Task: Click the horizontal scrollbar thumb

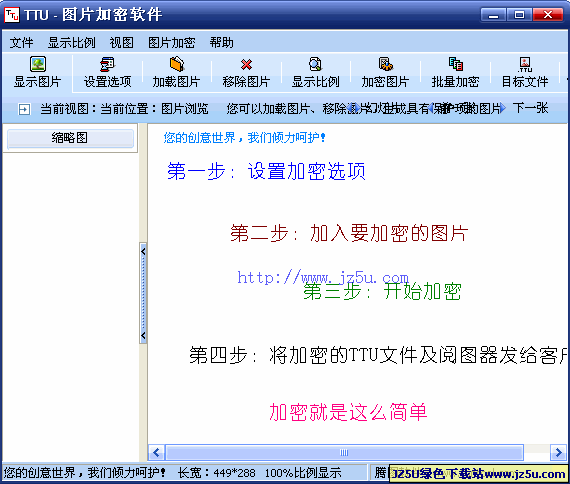Action: (344, 452)
